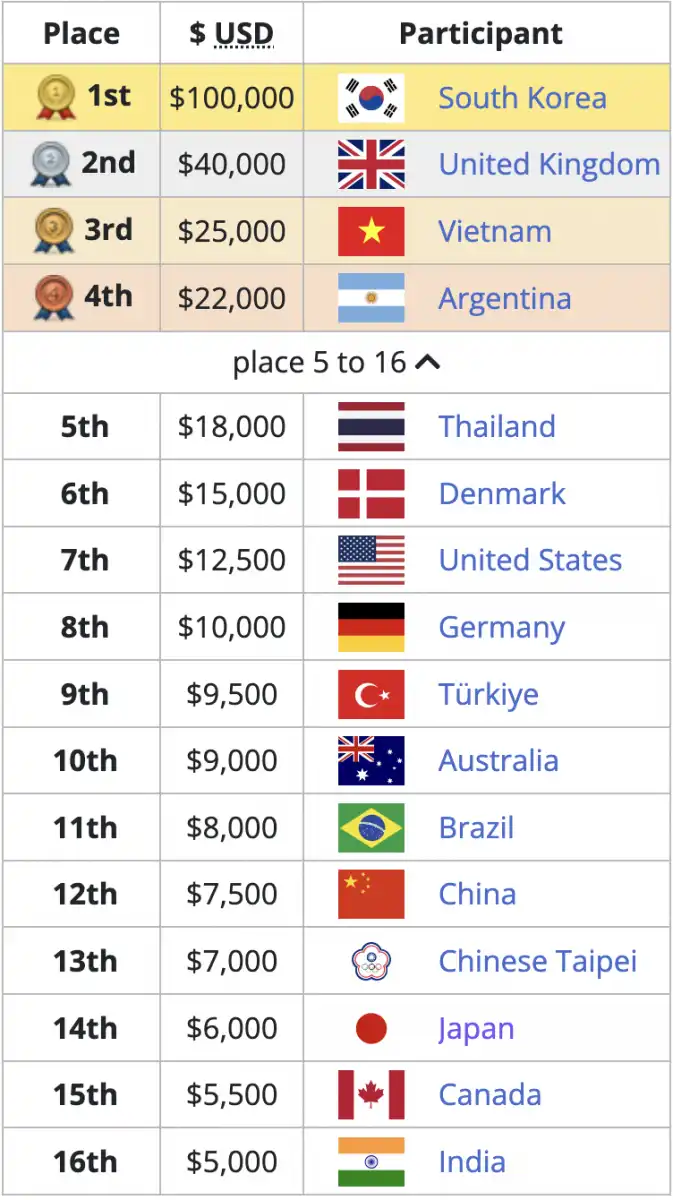Image resolution: width=673 pixels, height=1200 pixels.
Task: Click the gold 1st place medal icon
Action: click(x=54, y=98)
